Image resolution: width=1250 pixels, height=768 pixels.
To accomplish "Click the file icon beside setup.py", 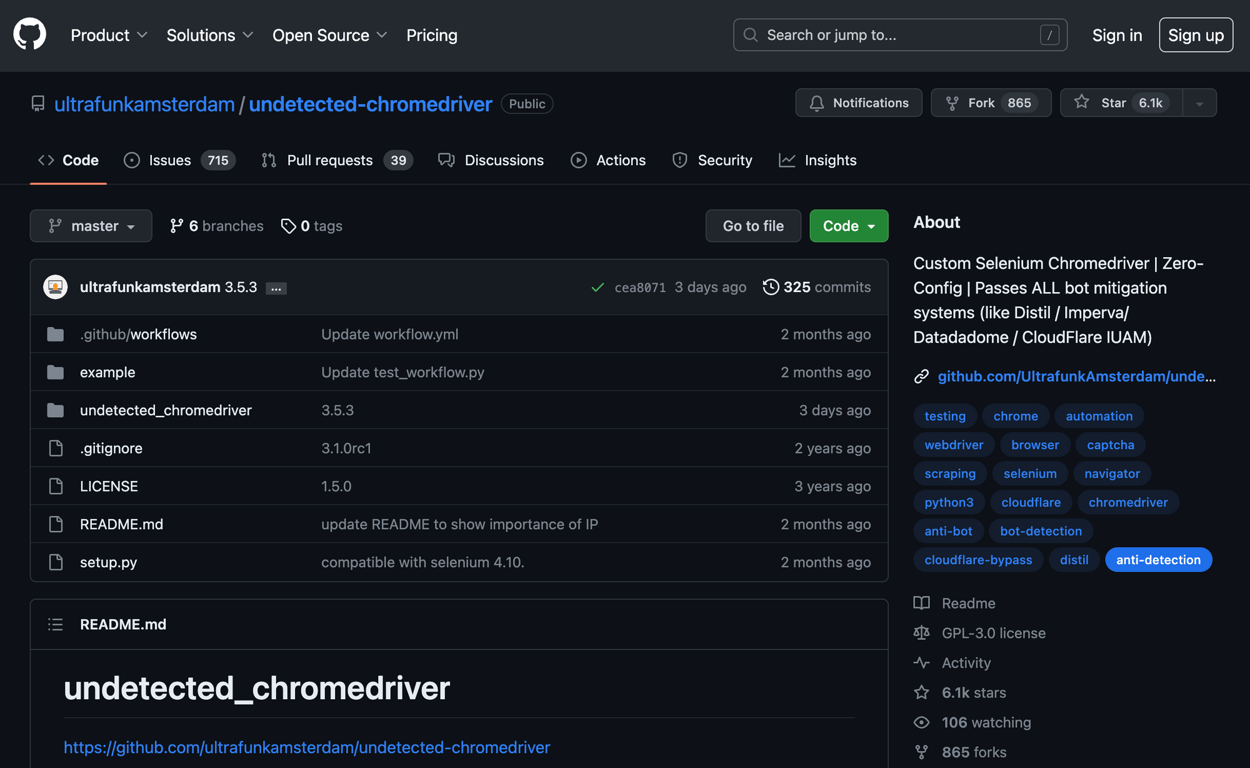I will [x=56, y=562].
